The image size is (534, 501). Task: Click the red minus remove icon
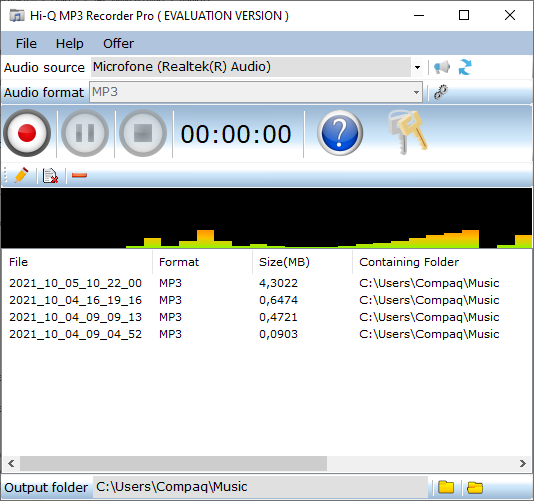tap(79, 175)
